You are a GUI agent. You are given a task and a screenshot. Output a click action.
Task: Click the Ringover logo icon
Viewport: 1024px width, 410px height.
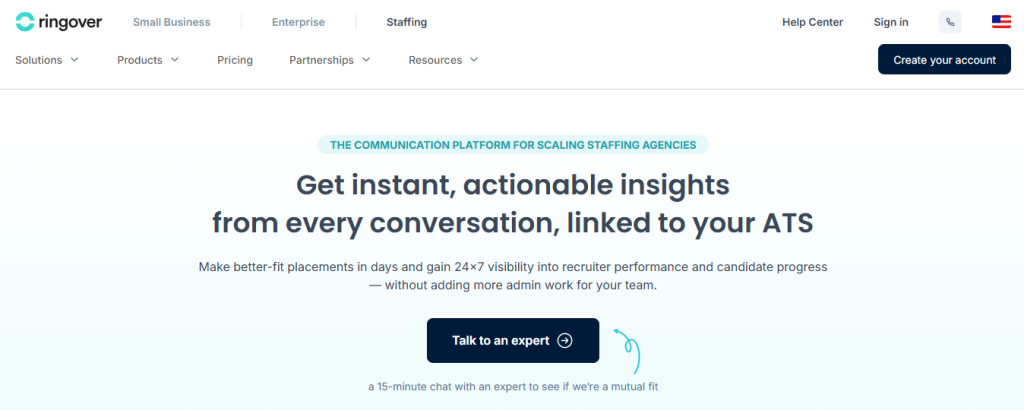pyautogui.click(x=26, y=22)
